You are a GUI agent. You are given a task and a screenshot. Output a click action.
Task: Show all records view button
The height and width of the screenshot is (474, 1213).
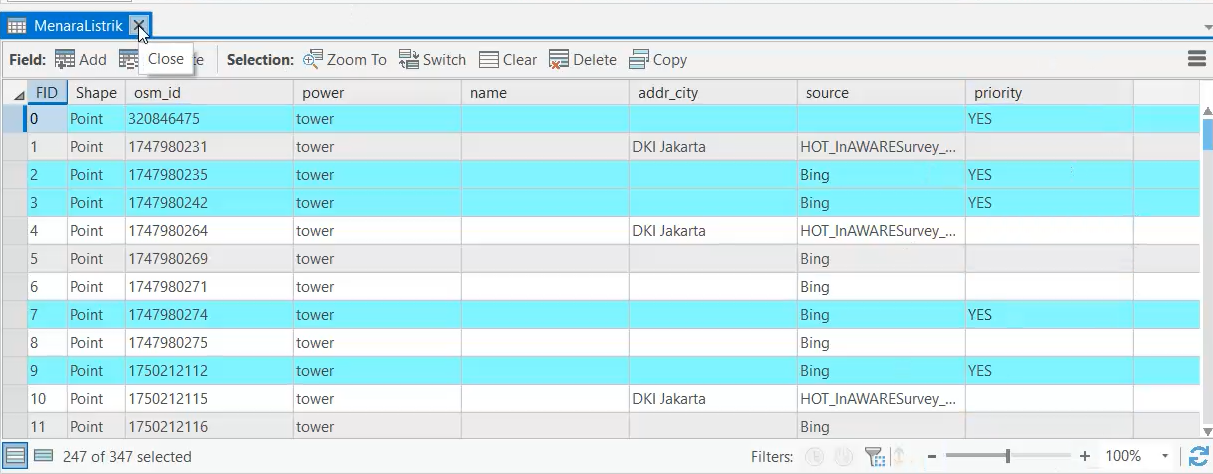[15, 456]
